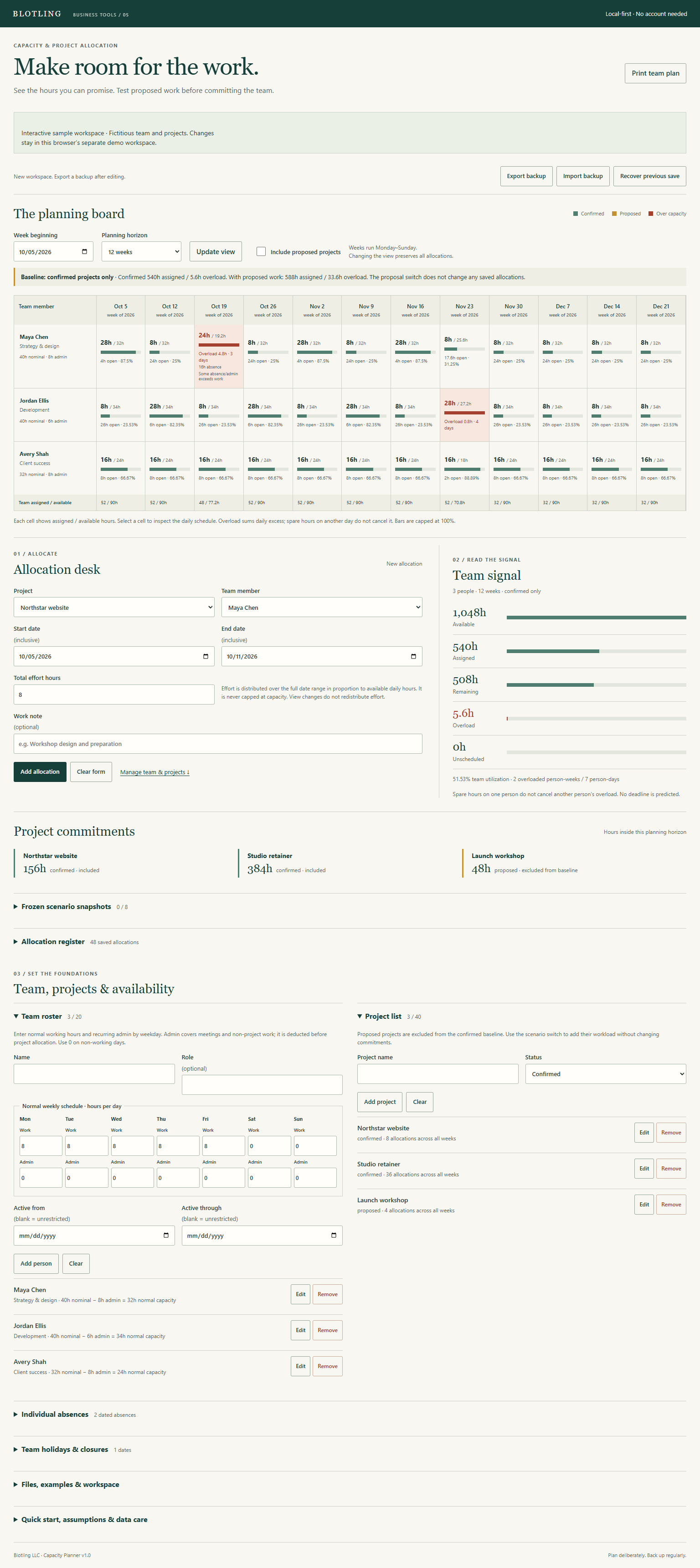Click the Print team plan button
Screen dimensions: 700x1568
click(x=655, y=73)
